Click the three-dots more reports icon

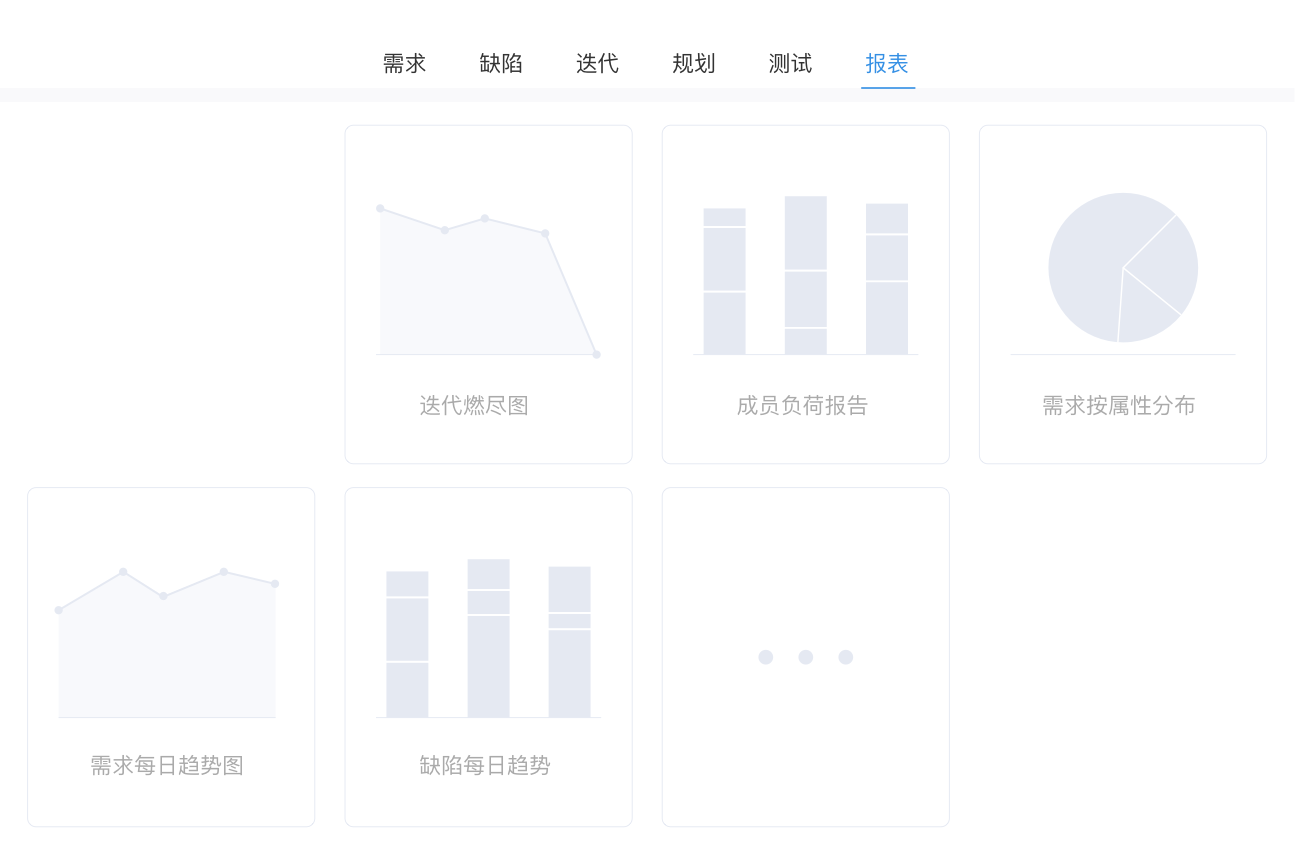[805, 657]
